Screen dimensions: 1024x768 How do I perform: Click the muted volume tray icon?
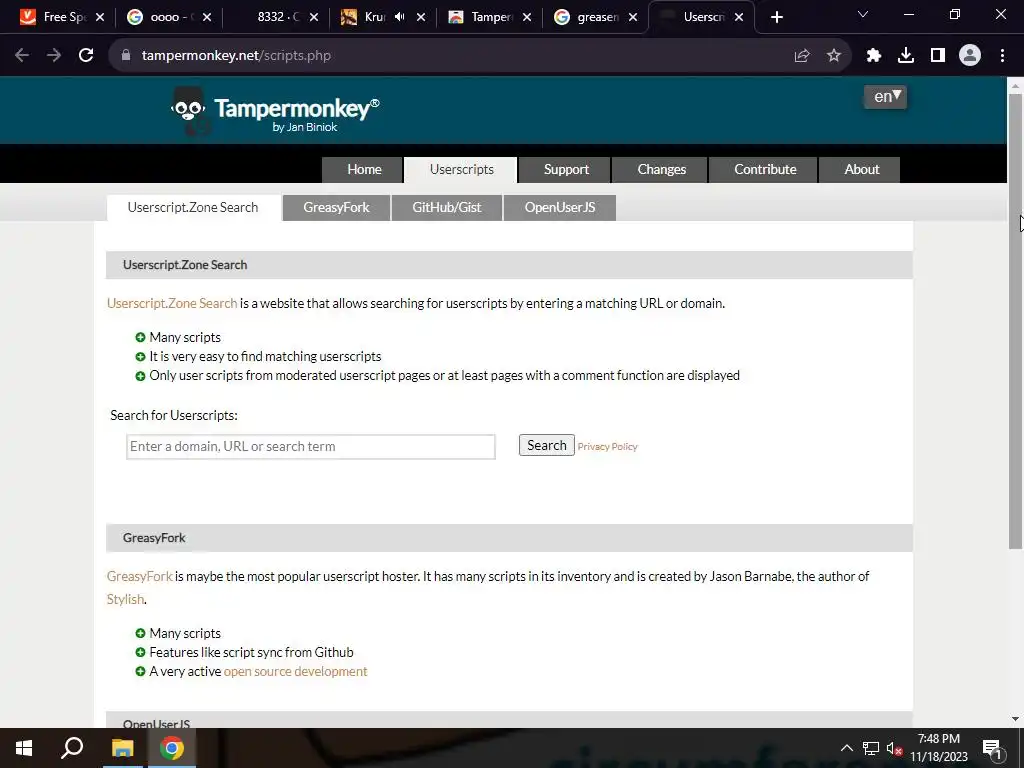pyautogui.click(x=894, y=748)
